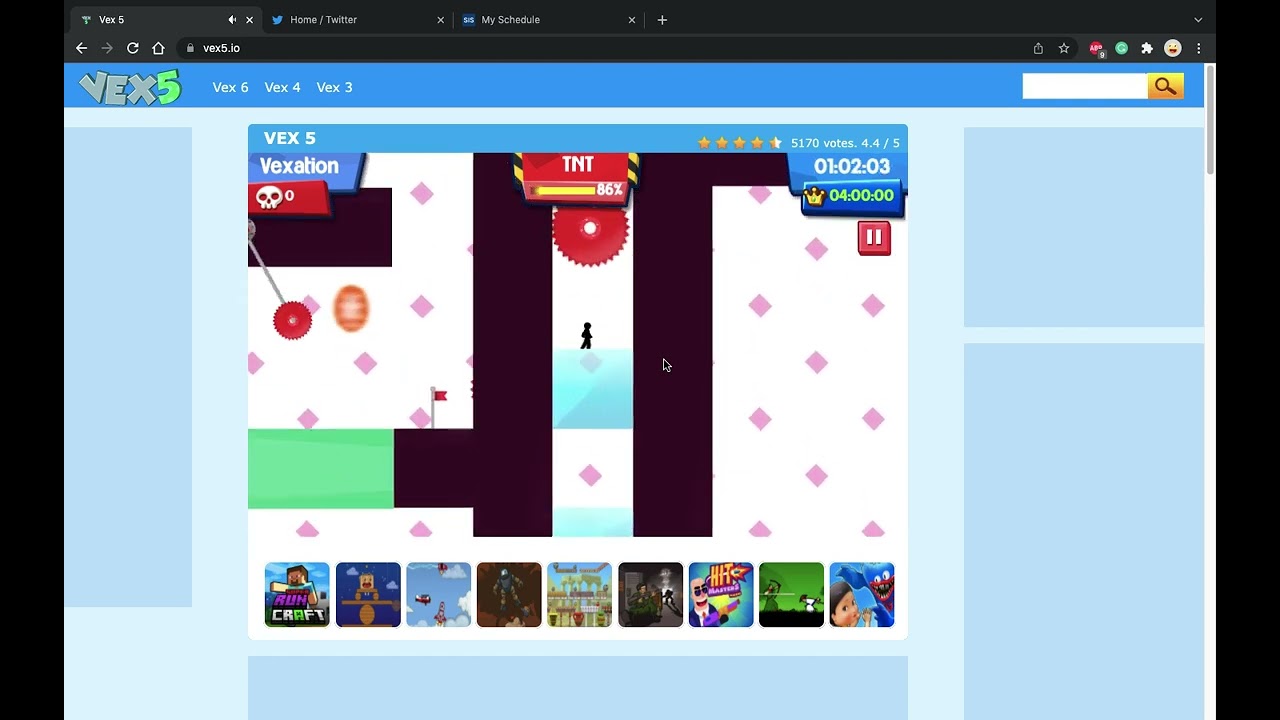This screenshot has width=1280, height=720.
Task: Click the browser forward arrow
Action: (x=107, y=48)
